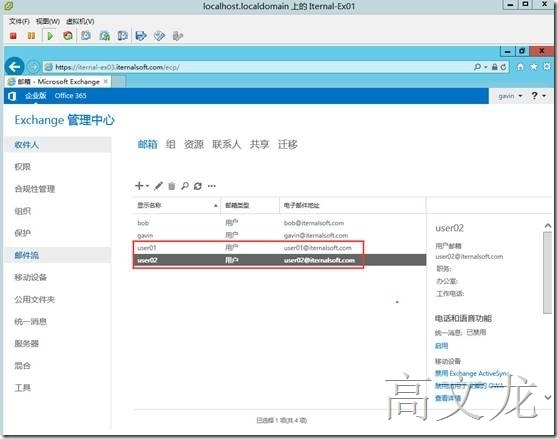
Task: Sort by the 显示名称 column header
Action: (x=177, y=205)
